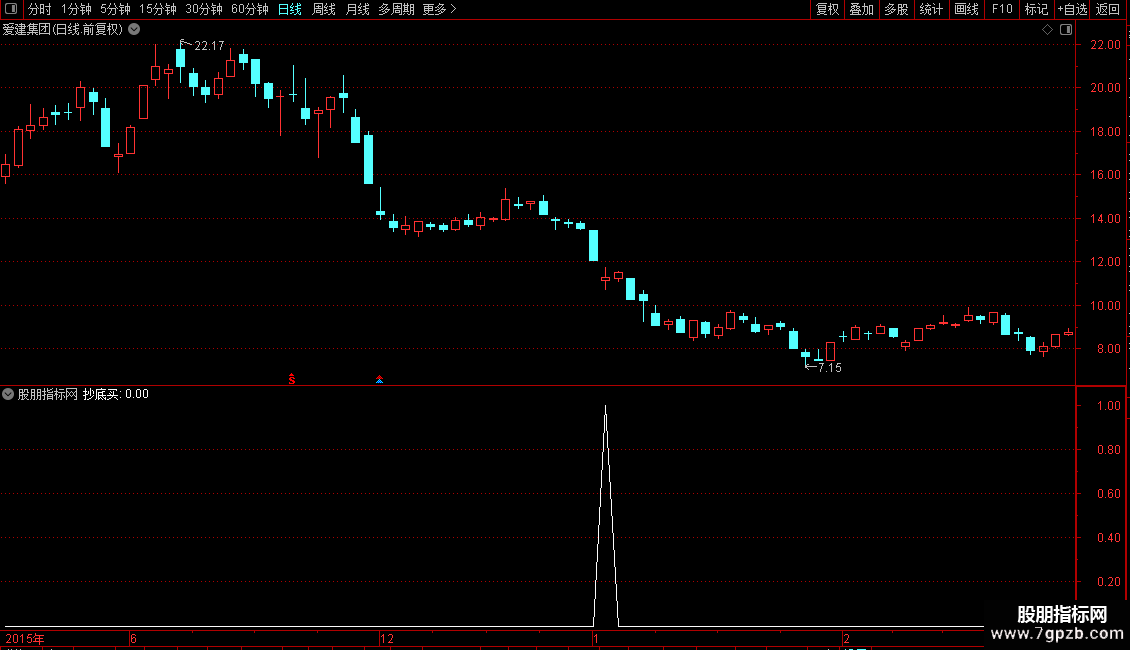Image resolution: width=1130 pixels, height=650 pixels.
Task: Open indicator dropdown beside 股朋指标网
Action: pyautogui.click(x=8, y=394)
